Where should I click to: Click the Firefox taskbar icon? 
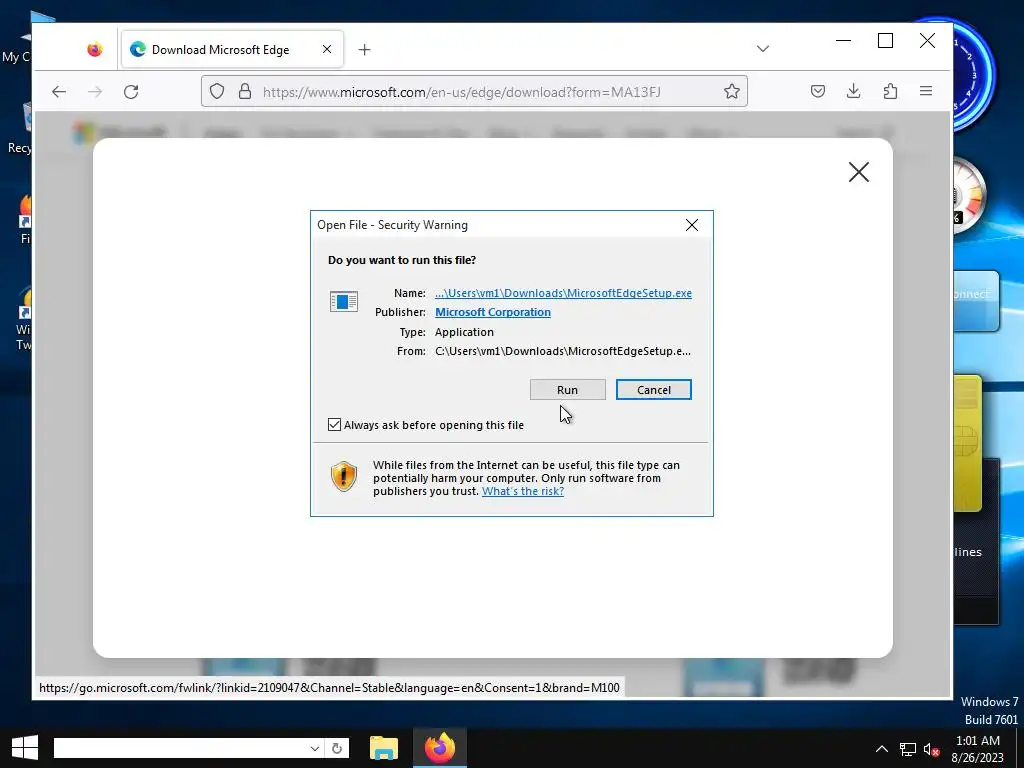point(440,748)
